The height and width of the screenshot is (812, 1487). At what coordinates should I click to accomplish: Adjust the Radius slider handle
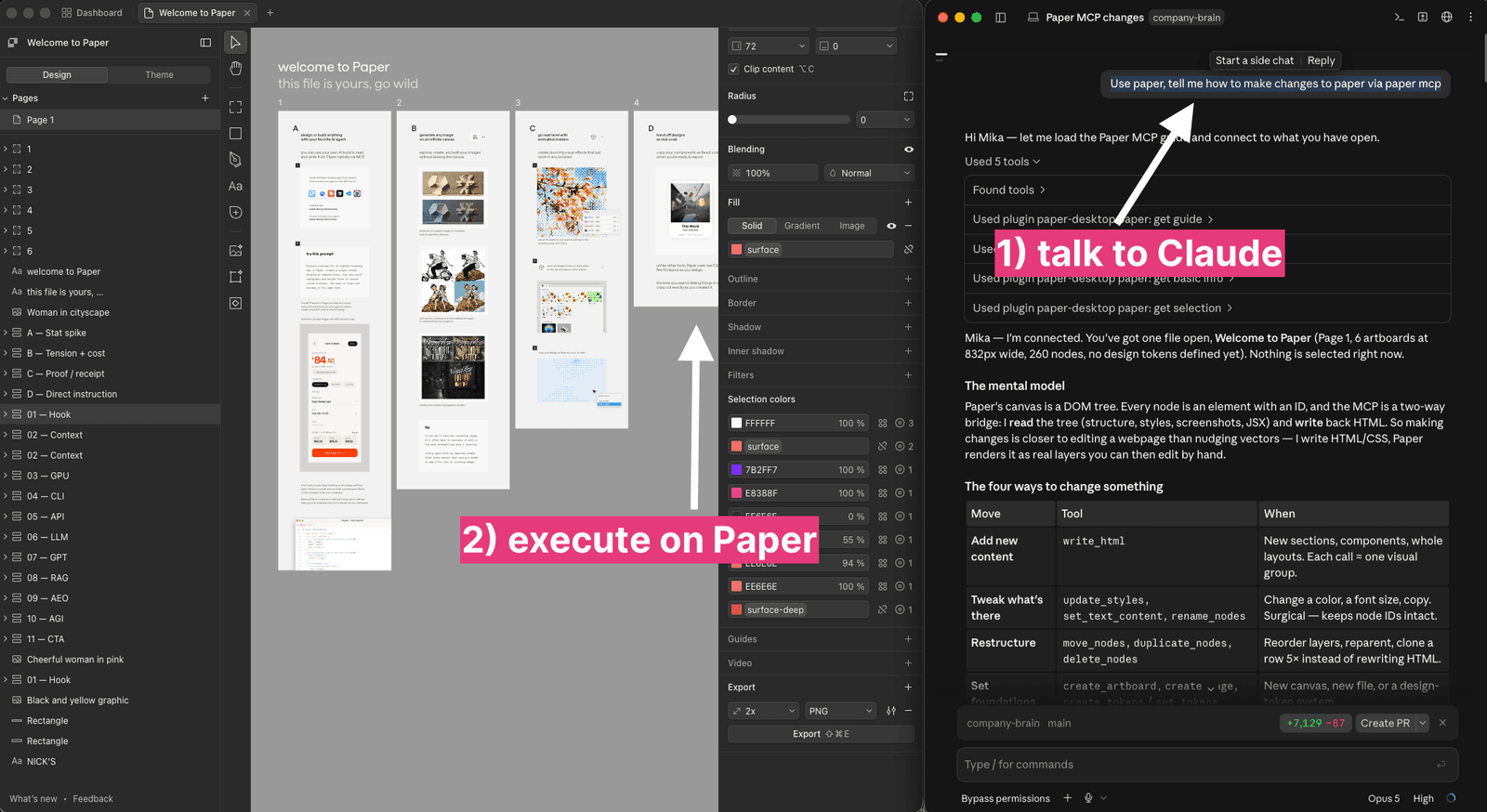point(732,120)
